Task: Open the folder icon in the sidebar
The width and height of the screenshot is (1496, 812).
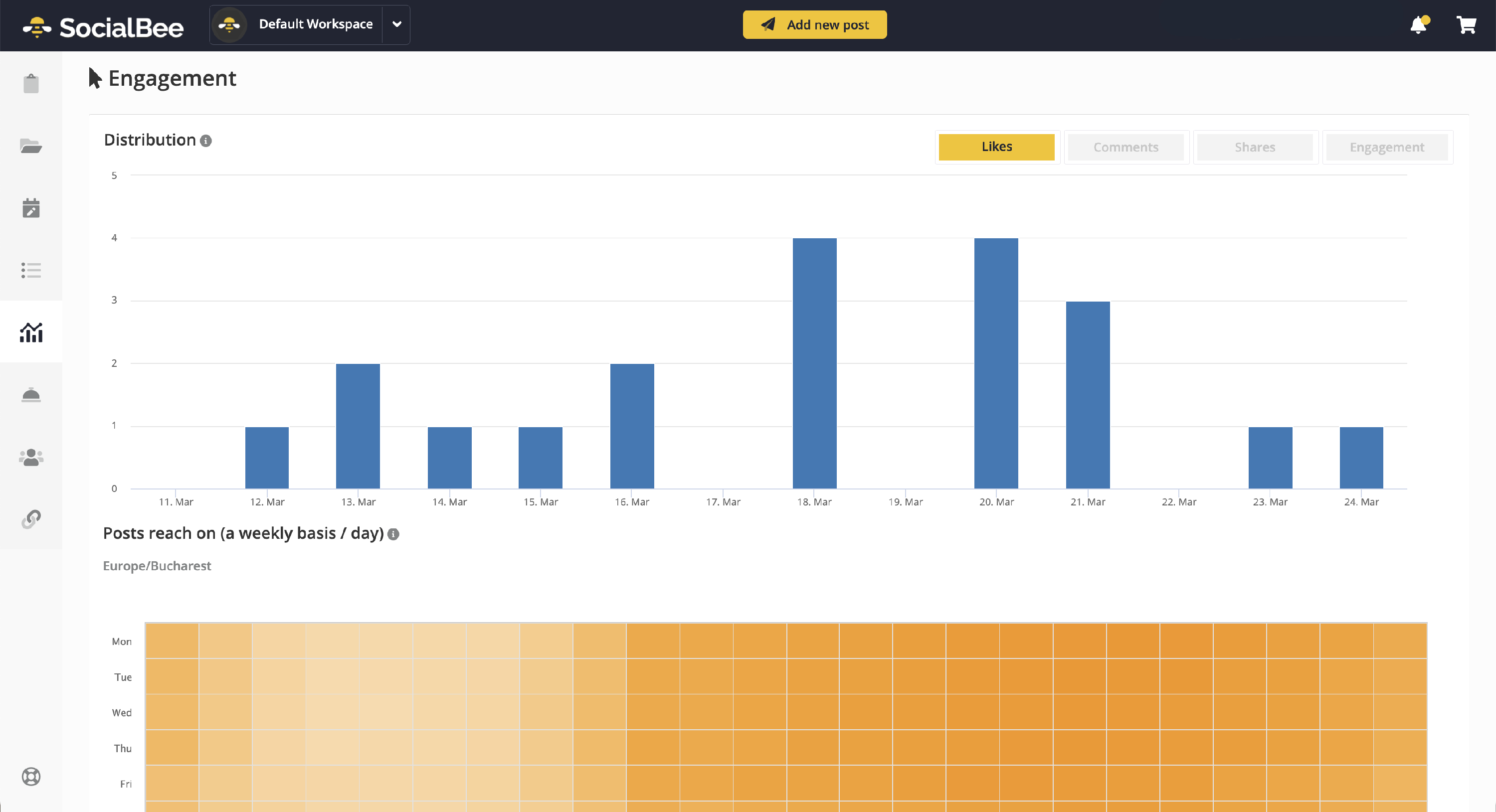Action: (31, 146)
